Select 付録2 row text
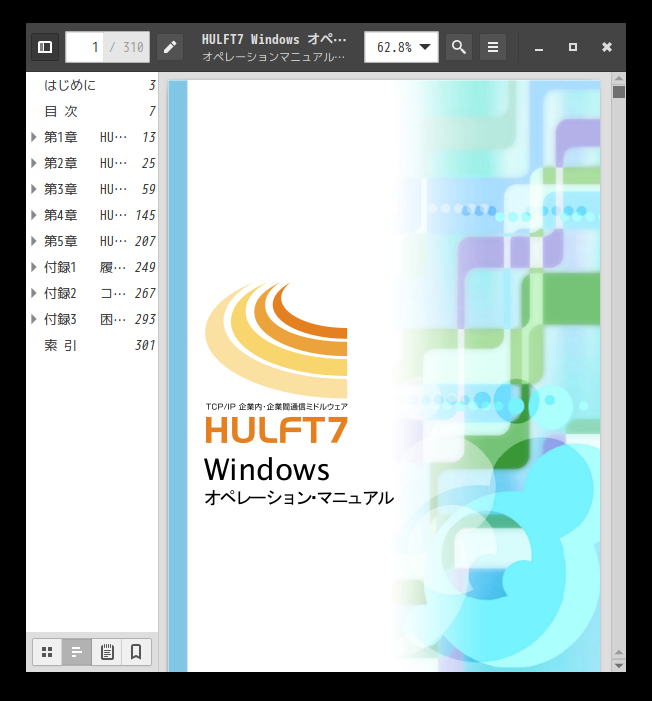The width and height of the screenshot is (652, 701). (85, 293)
